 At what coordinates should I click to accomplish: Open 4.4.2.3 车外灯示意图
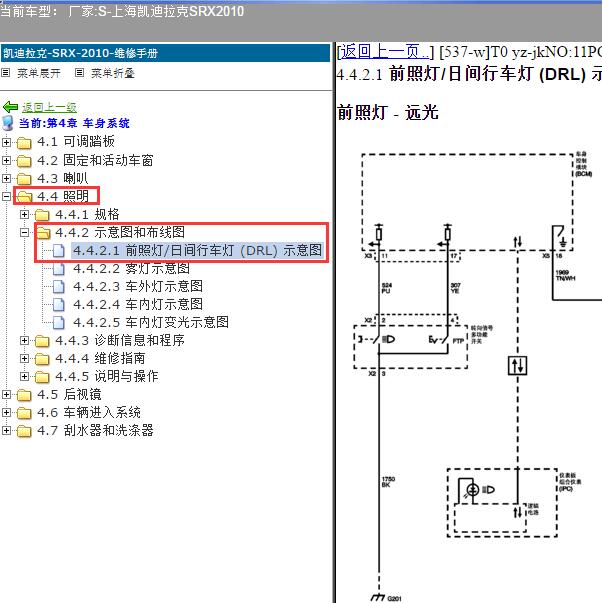[x=138, y=287]
